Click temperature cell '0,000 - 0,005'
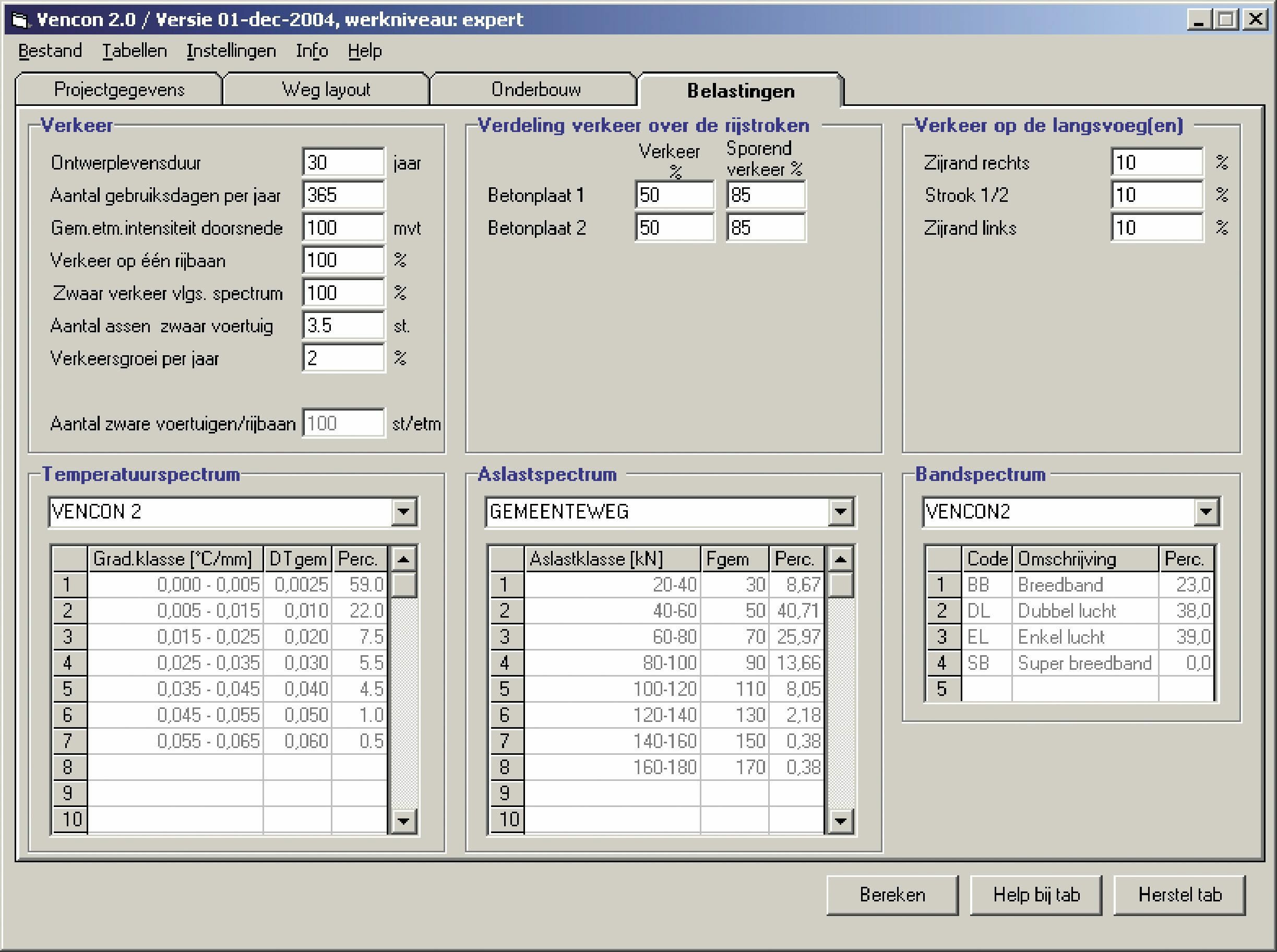 [175, 584]
